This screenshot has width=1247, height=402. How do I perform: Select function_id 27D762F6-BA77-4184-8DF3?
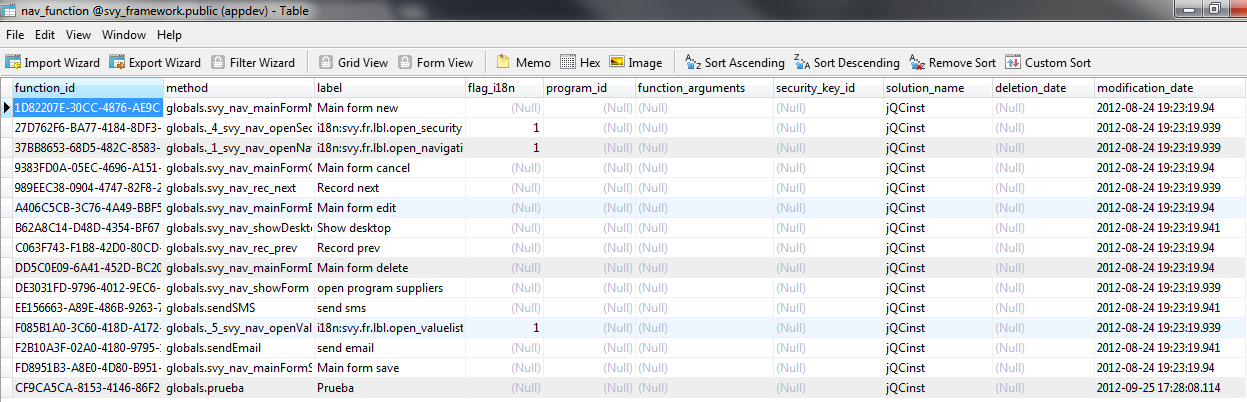point(87,128)
